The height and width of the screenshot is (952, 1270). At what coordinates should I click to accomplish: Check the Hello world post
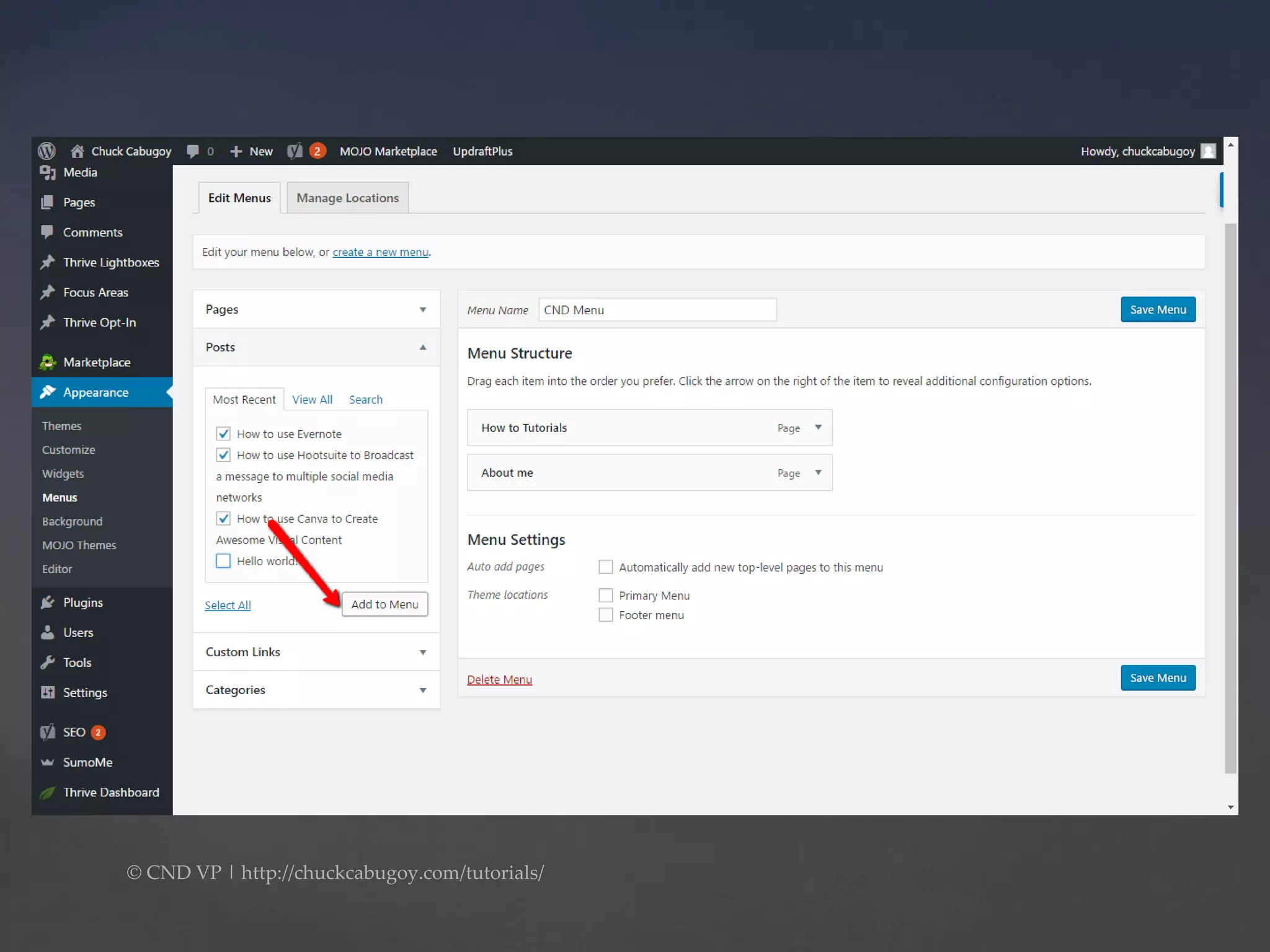click(223, 561)
